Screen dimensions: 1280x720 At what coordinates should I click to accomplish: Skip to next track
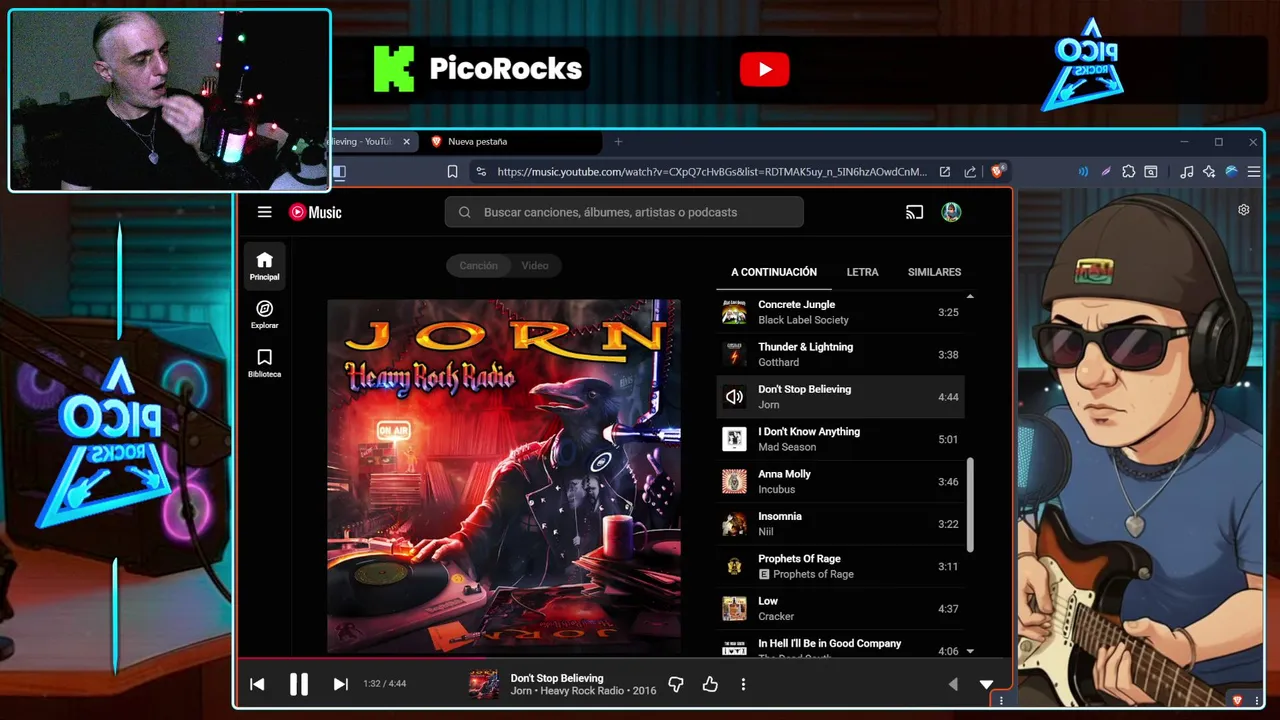(340, 684)
